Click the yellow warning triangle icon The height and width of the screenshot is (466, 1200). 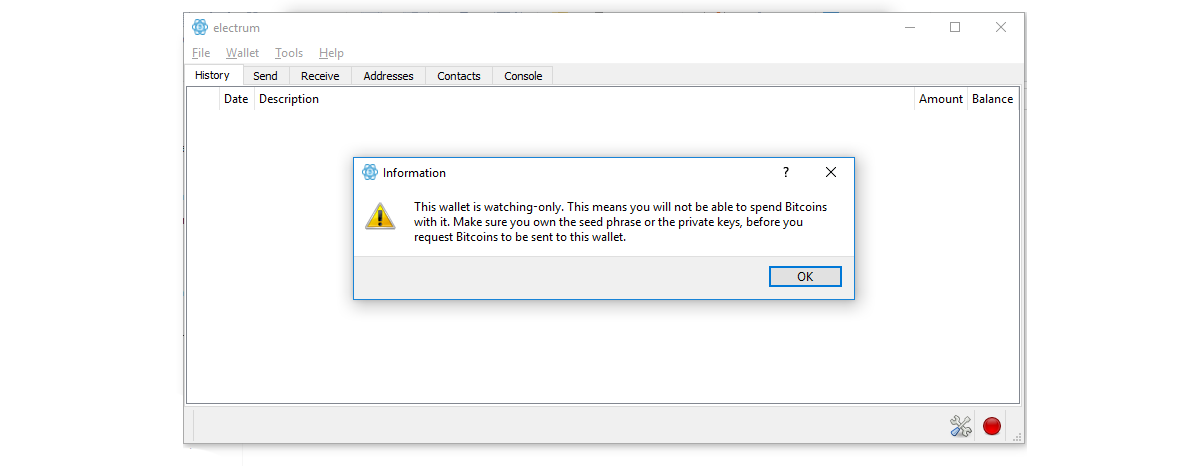pos(380,216)
